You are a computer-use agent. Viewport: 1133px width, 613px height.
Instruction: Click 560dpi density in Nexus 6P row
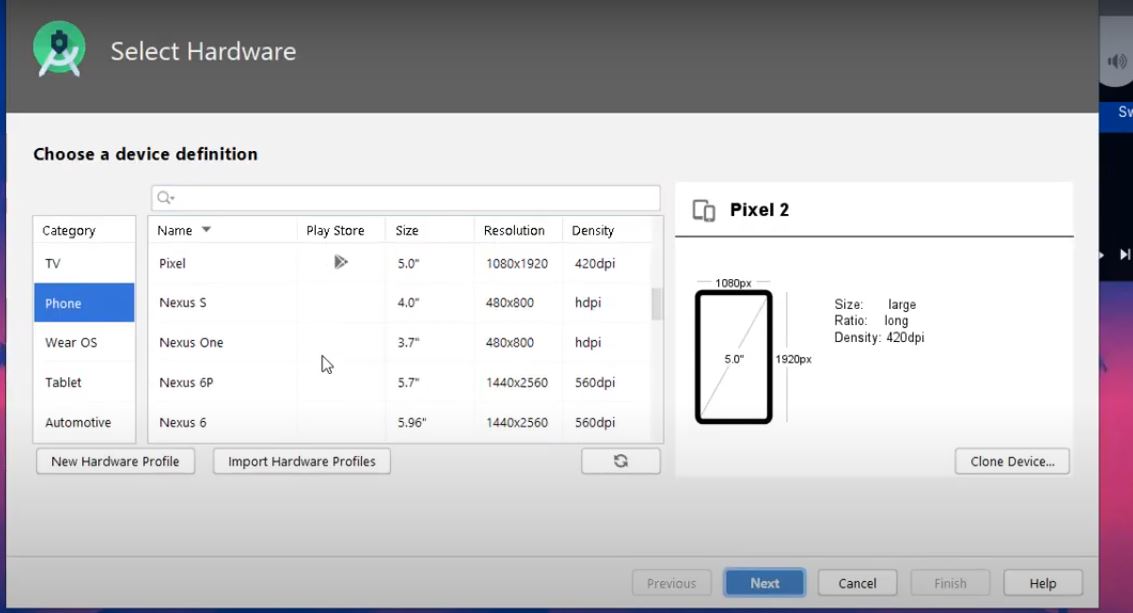tap(595, 382)
